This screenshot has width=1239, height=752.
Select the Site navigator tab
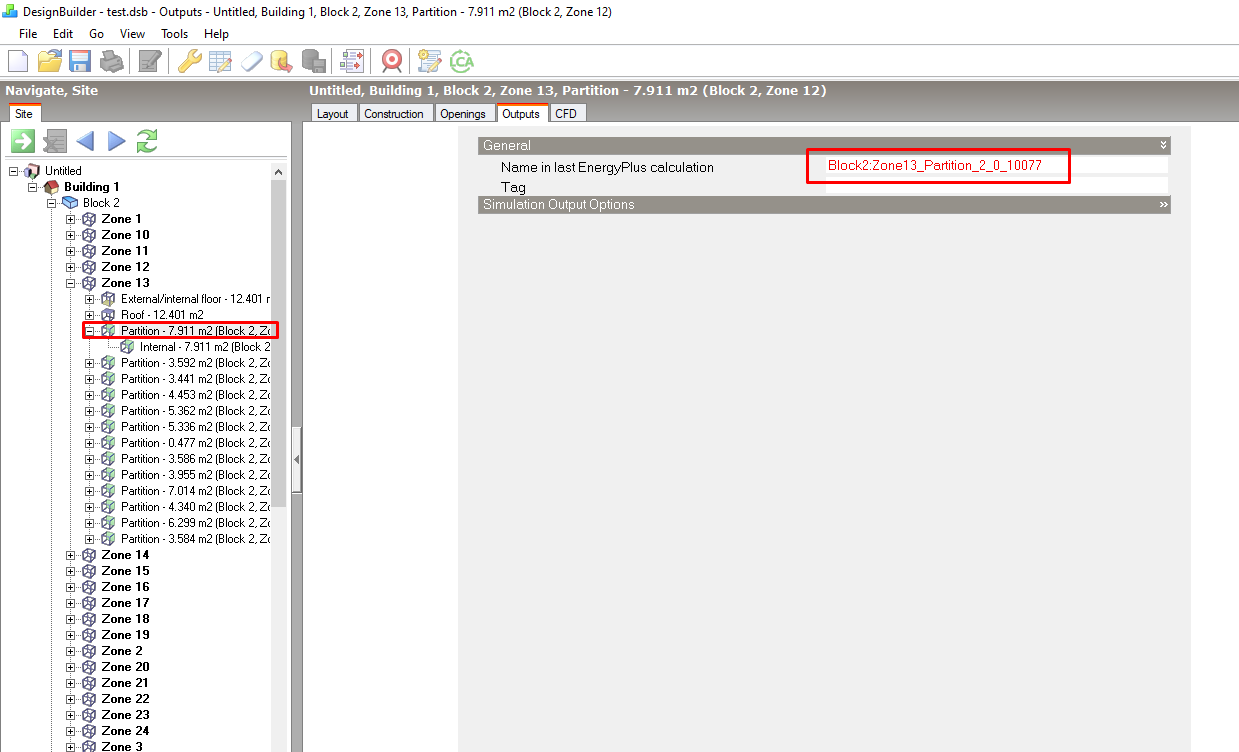point(23,114)
